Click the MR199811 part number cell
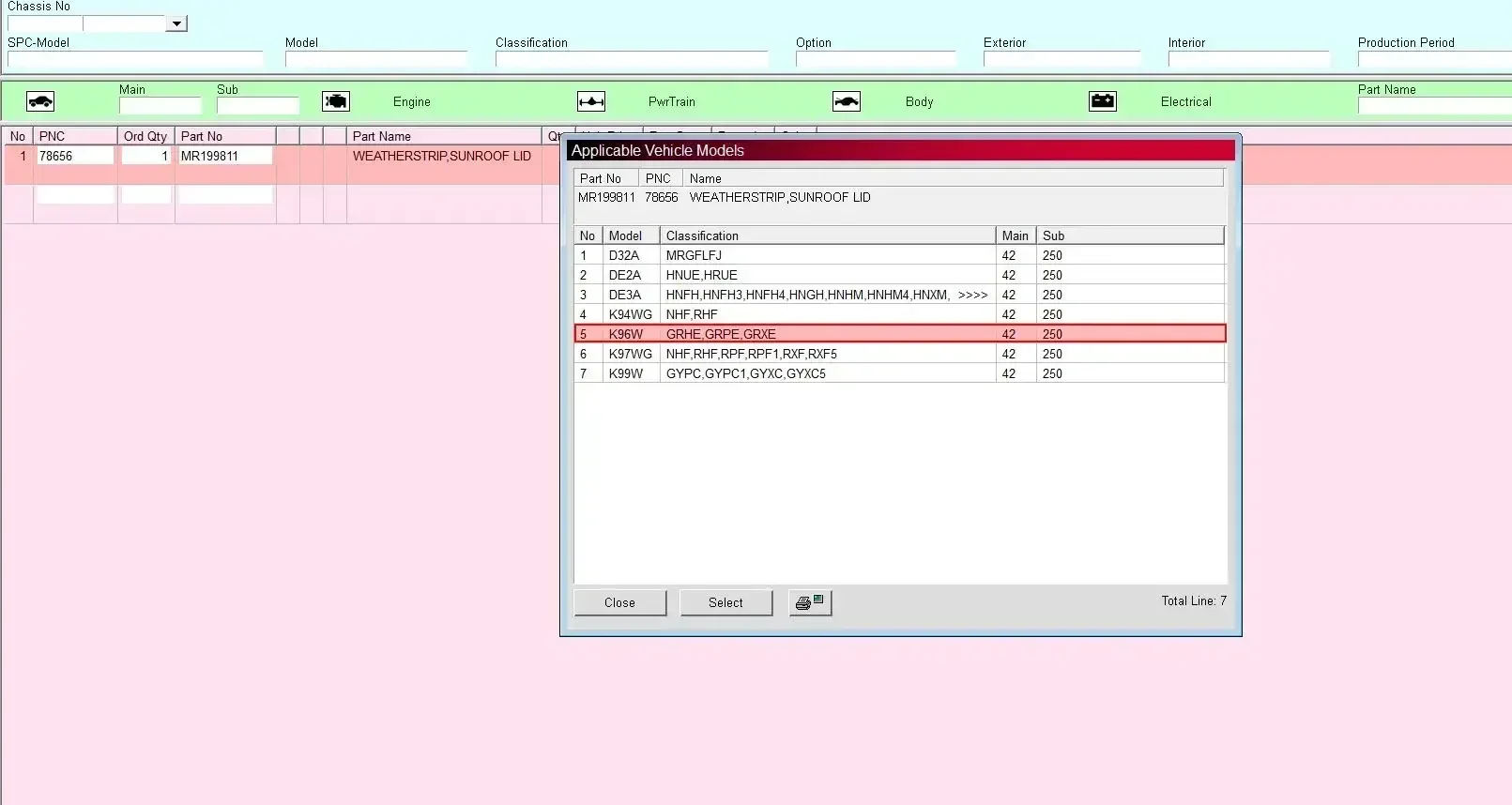This screenshot has width=1512, height=805. [x=225, y=156]
